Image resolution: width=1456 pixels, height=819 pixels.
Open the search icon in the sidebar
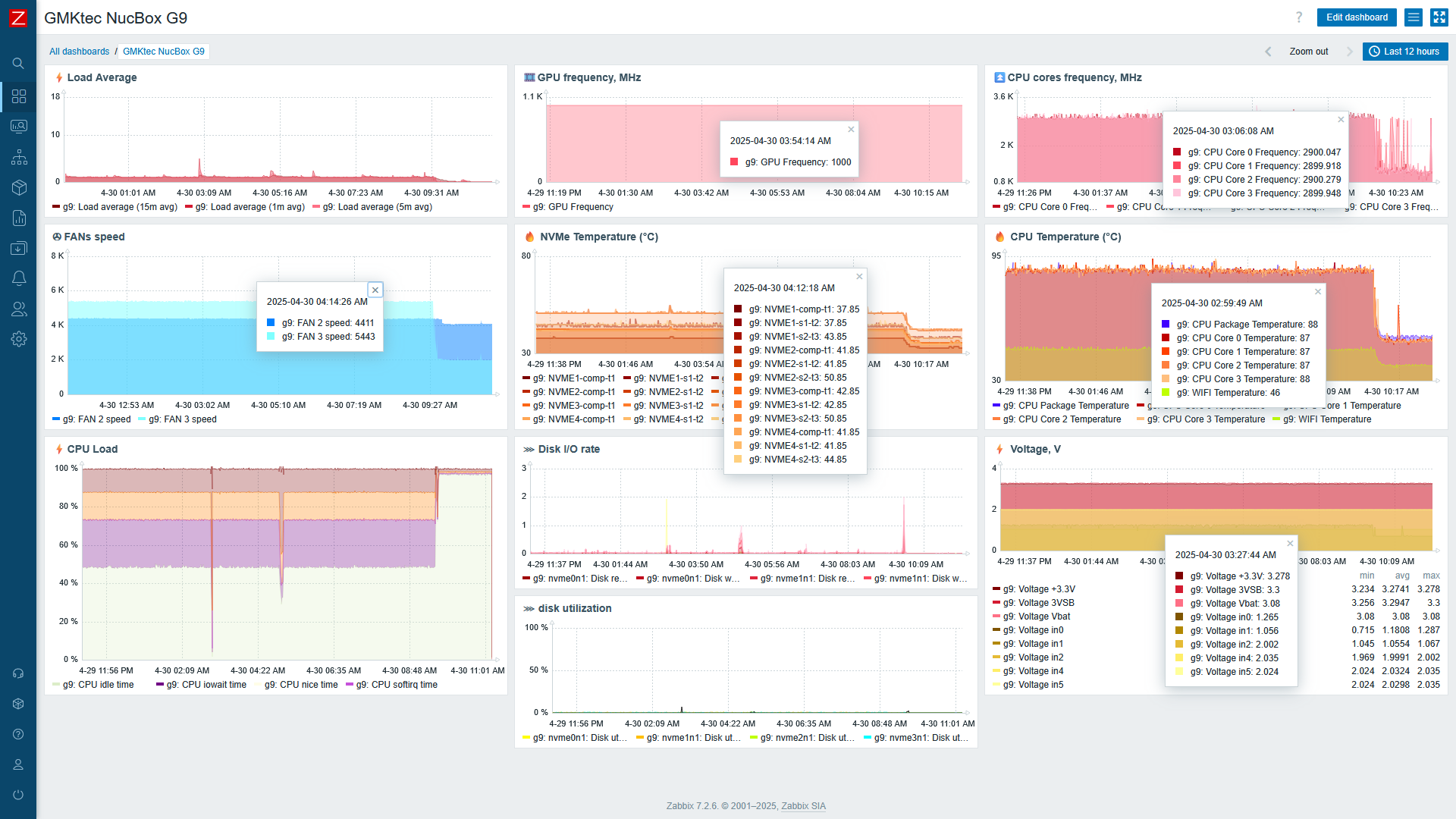click(x=18, y=64)
